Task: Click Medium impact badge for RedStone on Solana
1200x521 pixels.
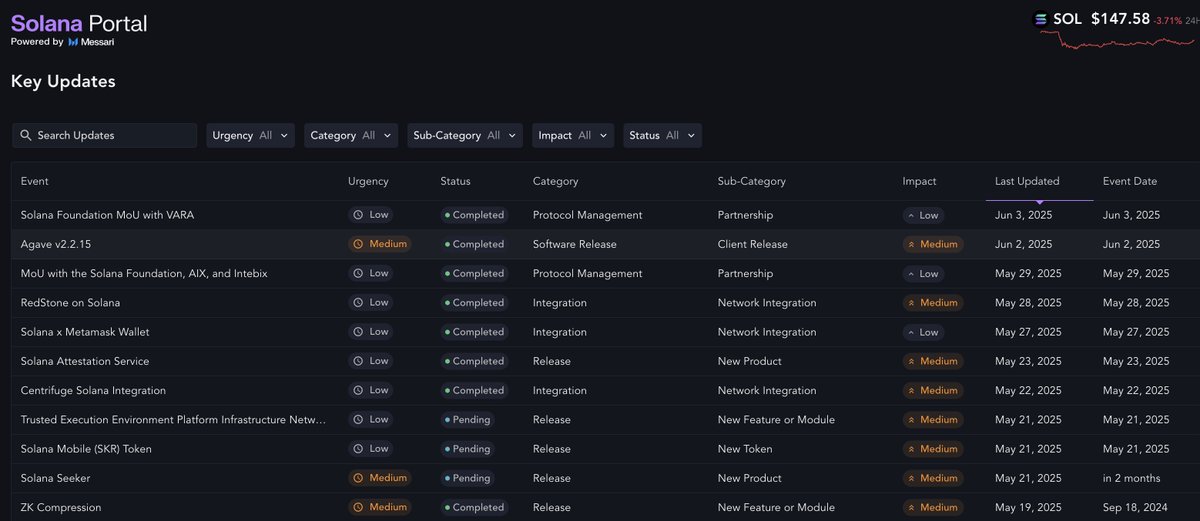Action: coord(932,302)
